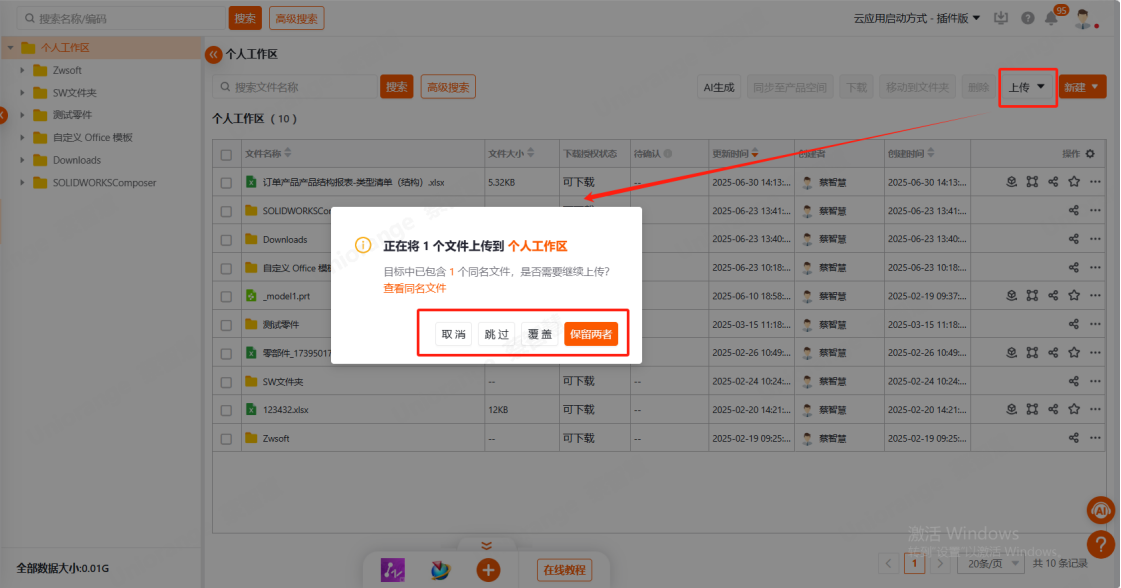Click the 在线教程 button
This screenshot has height=588, width=1121.
[x=564, y=570]
